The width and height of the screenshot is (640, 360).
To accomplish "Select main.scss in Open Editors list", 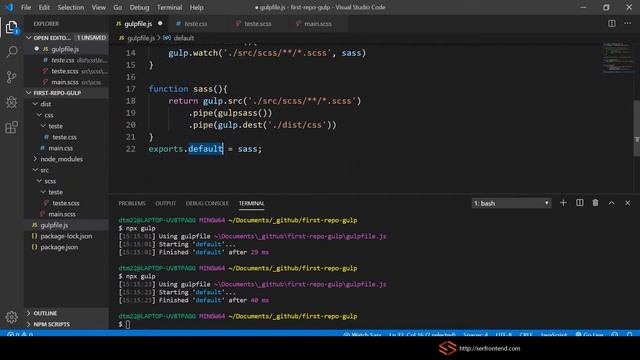I will (x=67, y=82).
